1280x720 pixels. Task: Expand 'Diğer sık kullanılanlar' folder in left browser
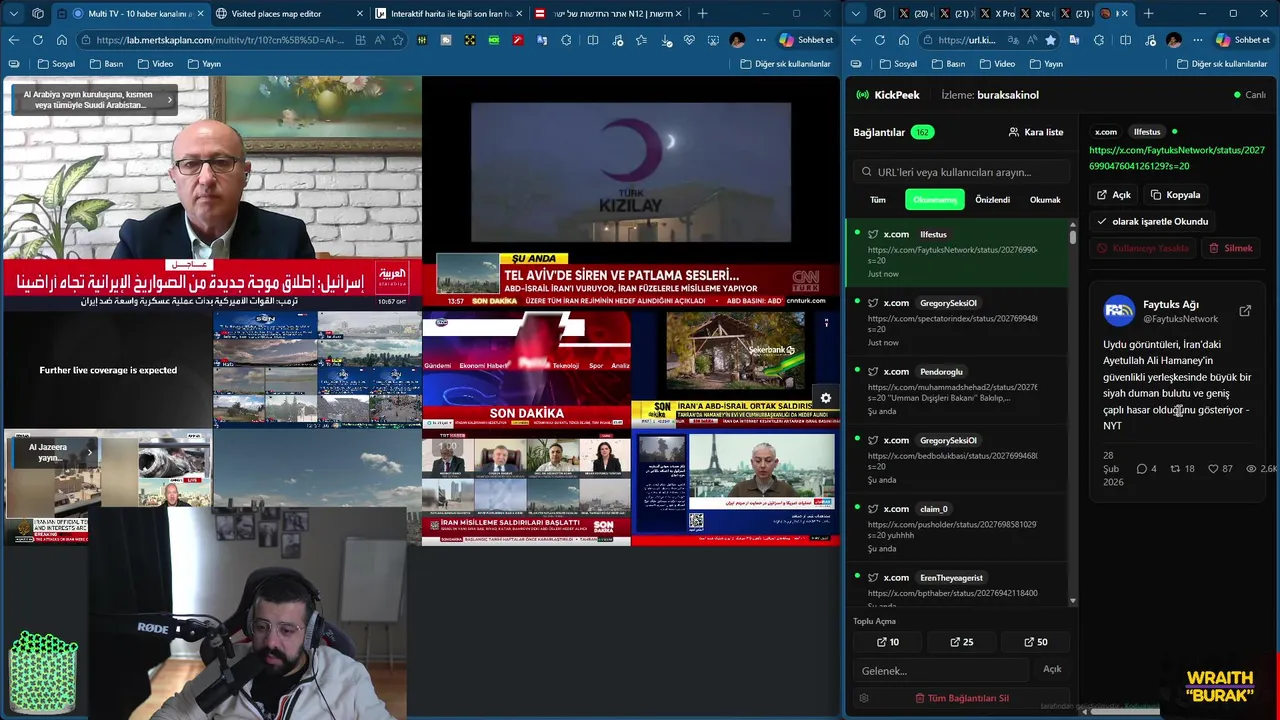click(786, 63)
